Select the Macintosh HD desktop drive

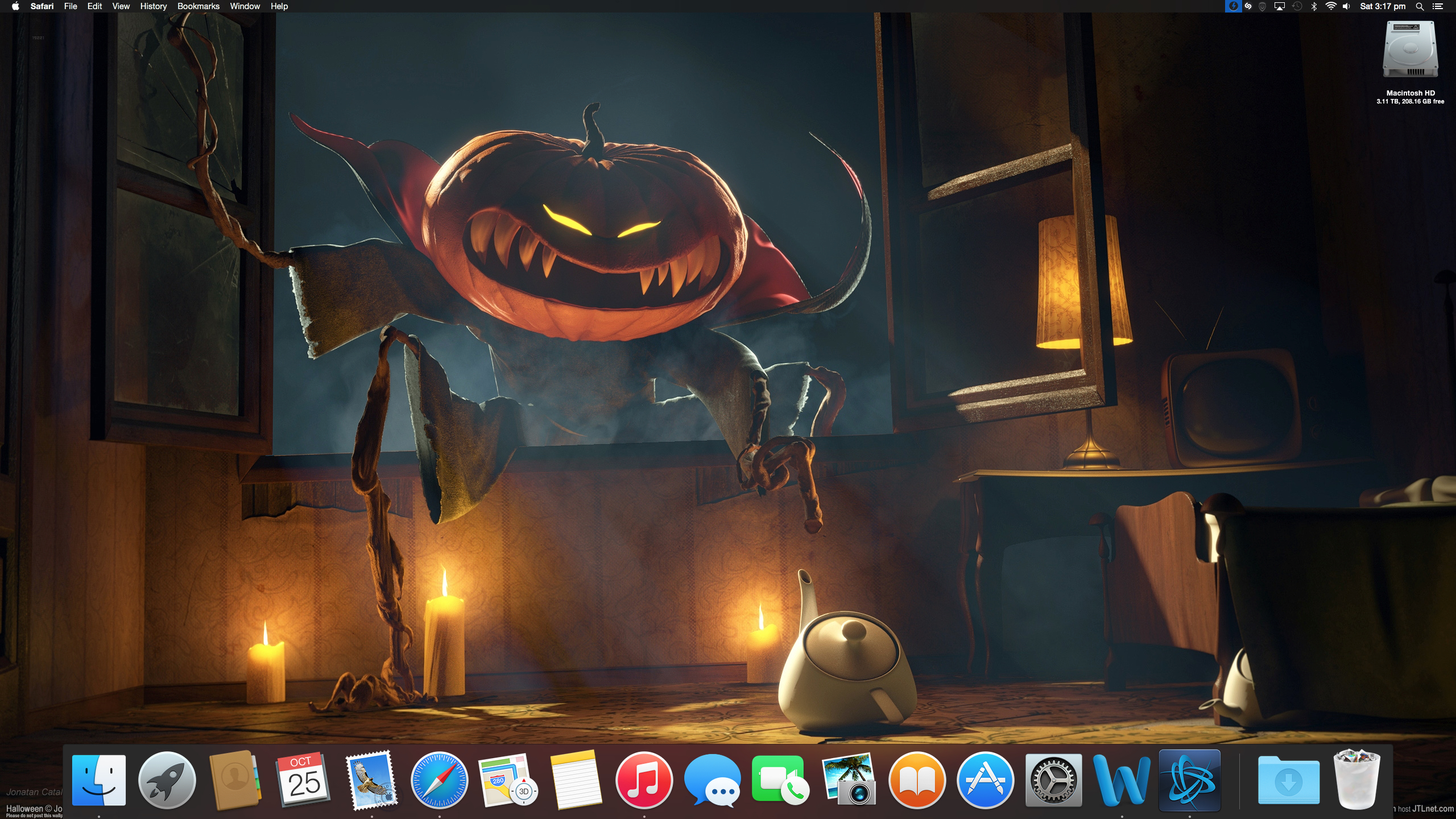click(1410, 50)
